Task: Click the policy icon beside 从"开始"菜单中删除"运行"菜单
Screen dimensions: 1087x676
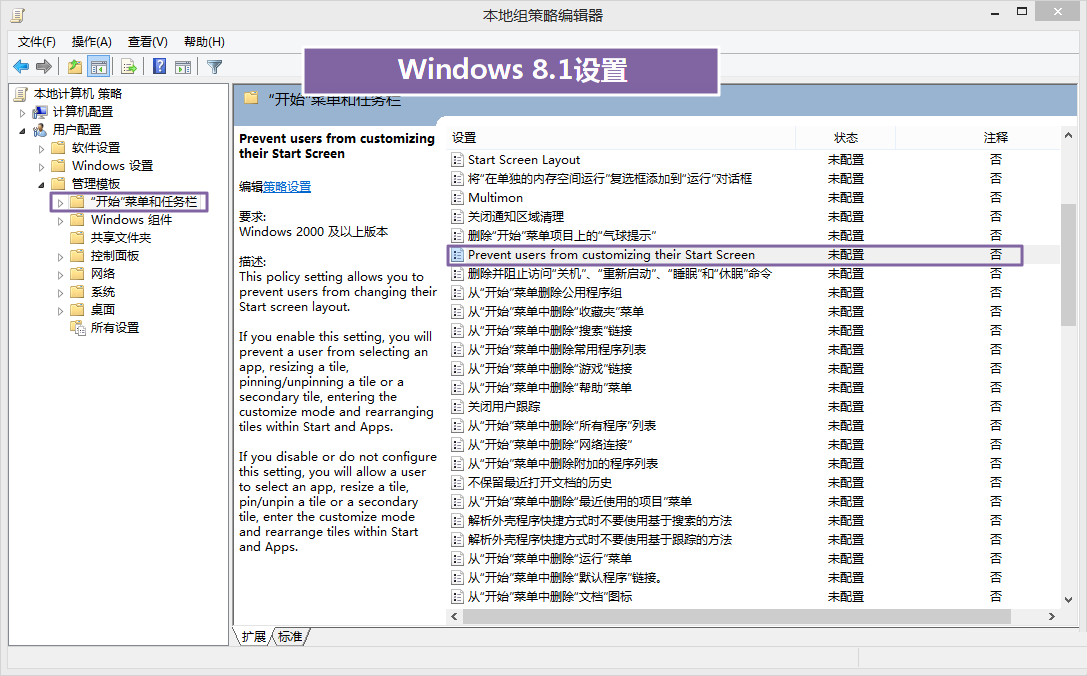Action: point(458,559)
